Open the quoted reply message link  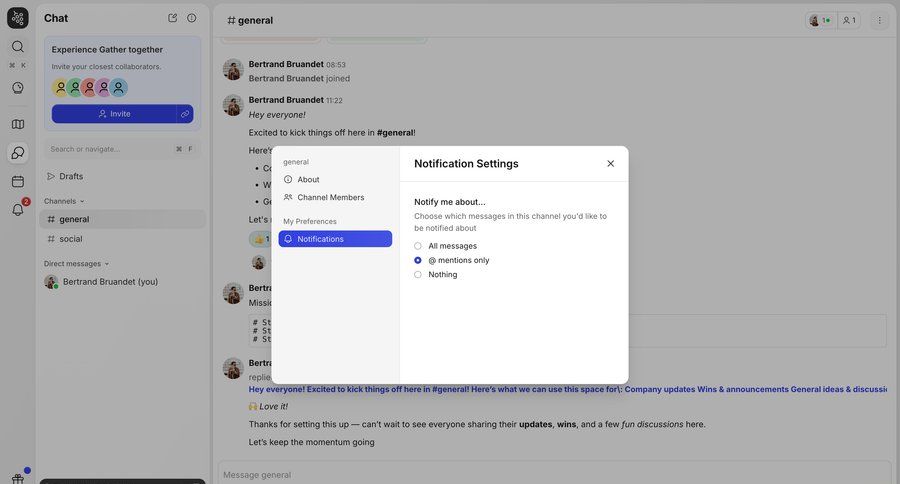(567, 389)
